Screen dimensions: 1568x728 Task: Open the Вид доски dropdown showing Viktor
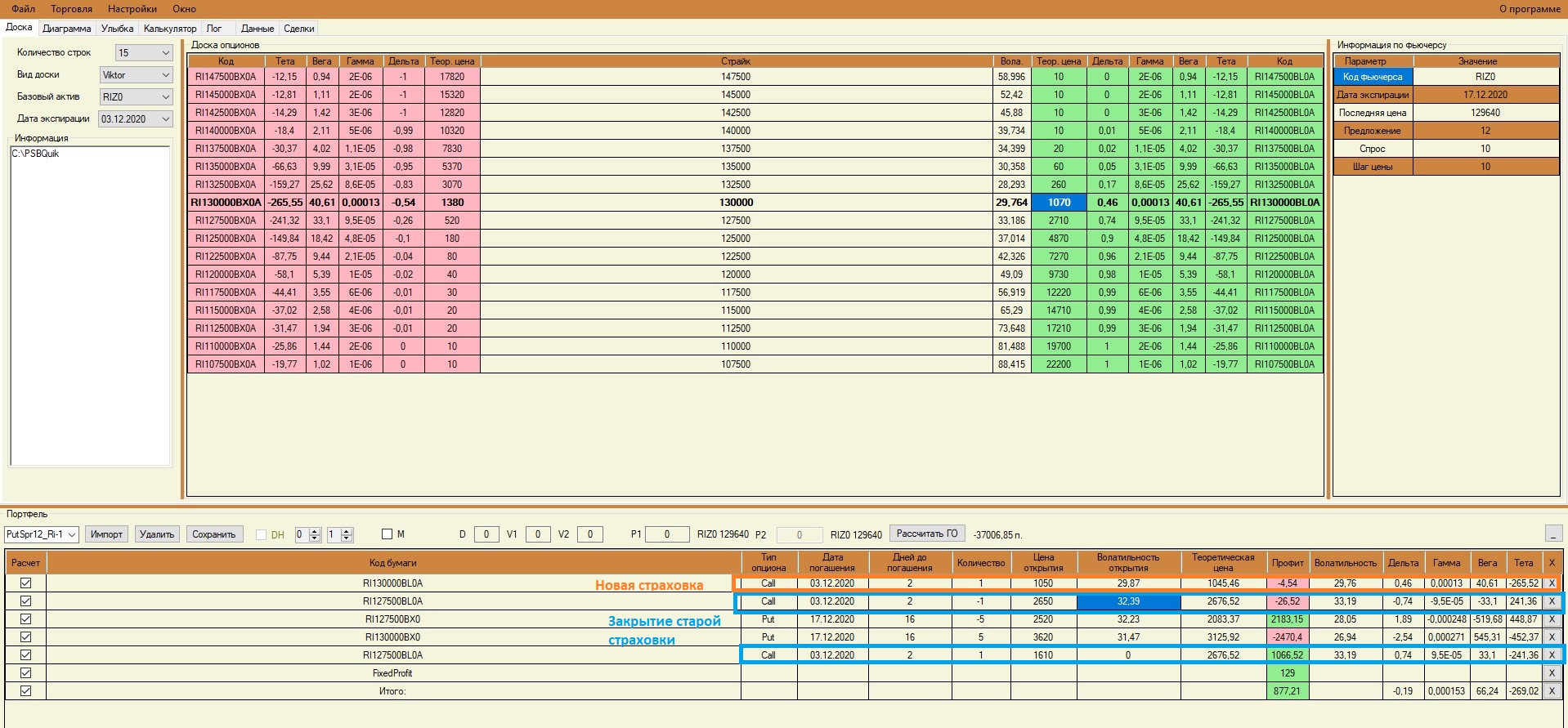click(137, 75)
